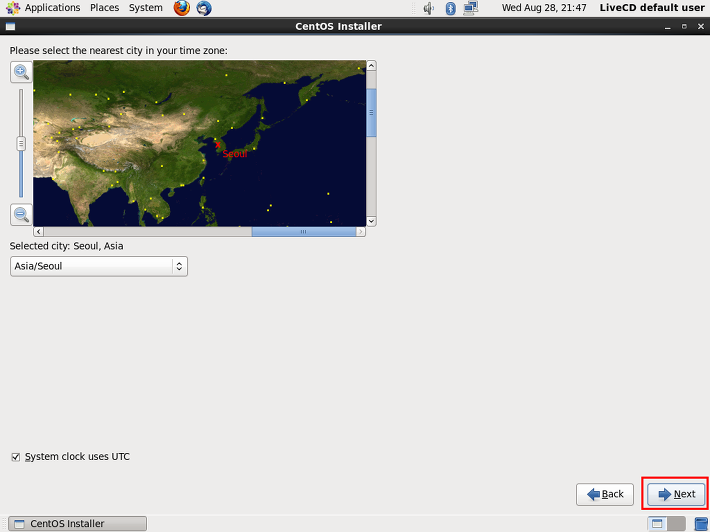Click the map zoom in magnifier icon

[21, 72]
